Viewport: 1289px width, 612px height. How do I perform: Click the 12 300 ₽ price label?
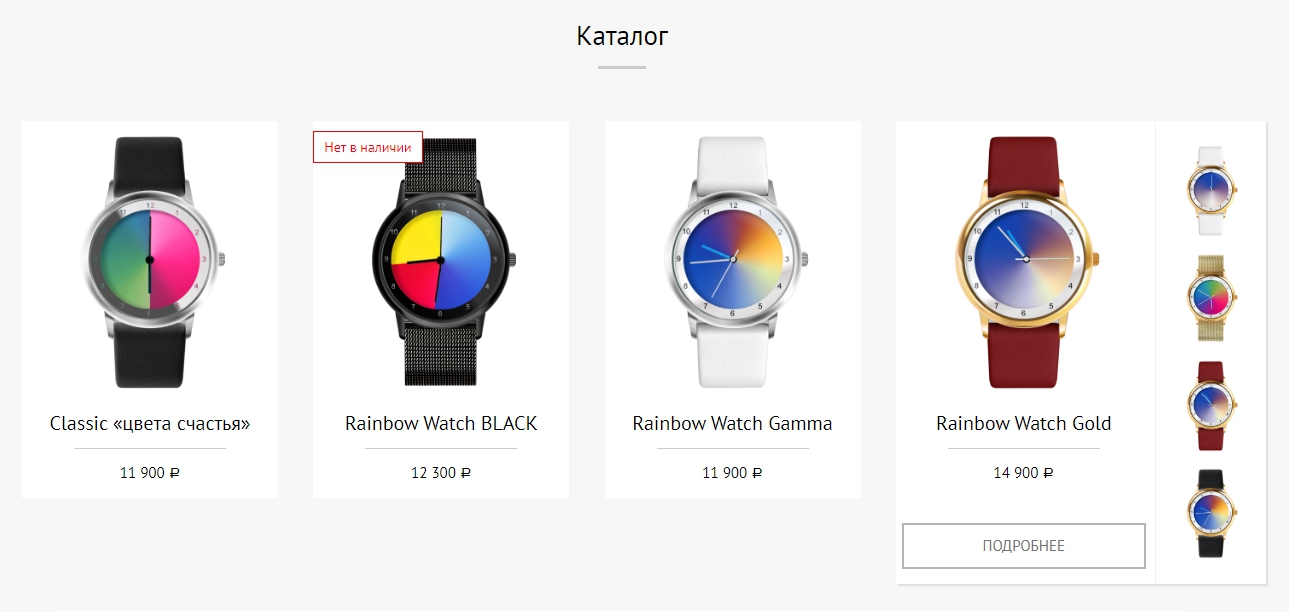click(441, 473)
